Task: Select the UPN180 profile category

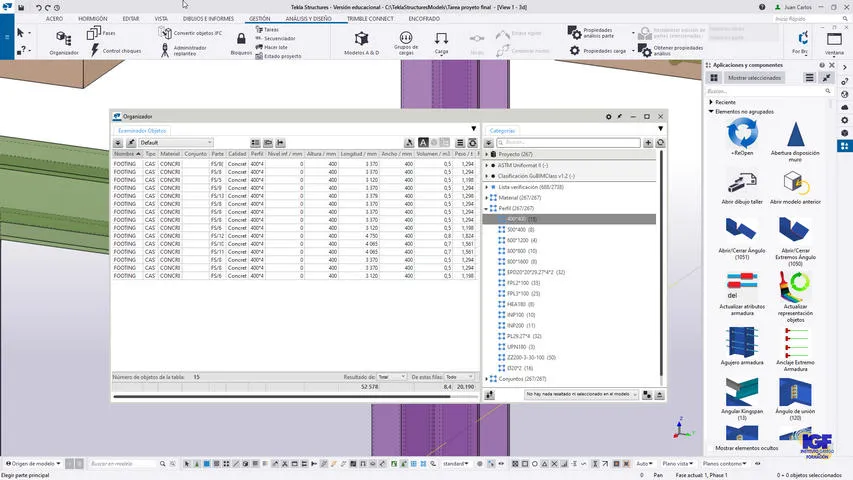Action: [x=521, y=347]
